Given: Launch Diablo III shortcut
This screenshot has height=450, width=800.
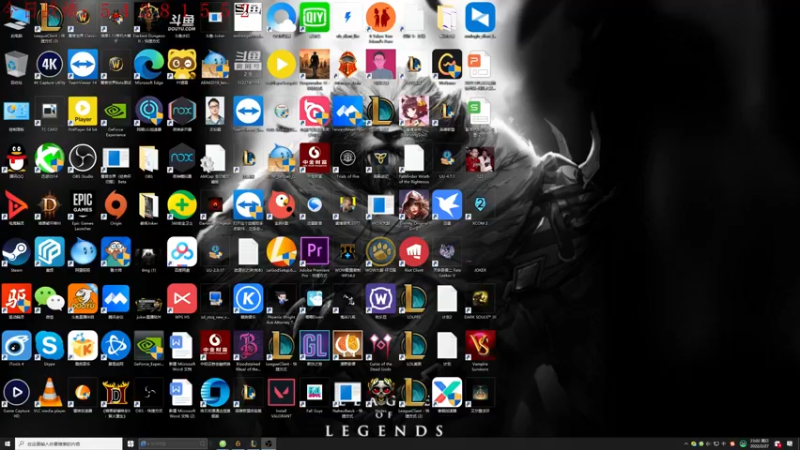Looking at the screenshot, I should (x=49, y=205).
